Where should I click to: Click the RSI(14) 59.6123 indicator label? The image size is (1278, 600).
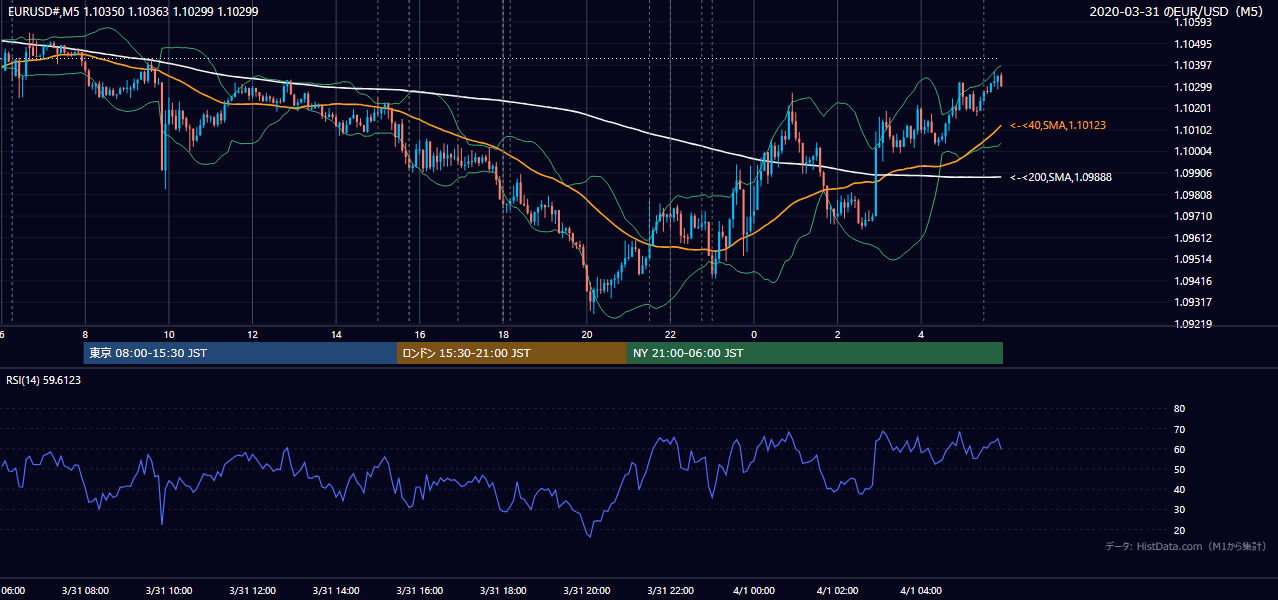tap(44, 380)
